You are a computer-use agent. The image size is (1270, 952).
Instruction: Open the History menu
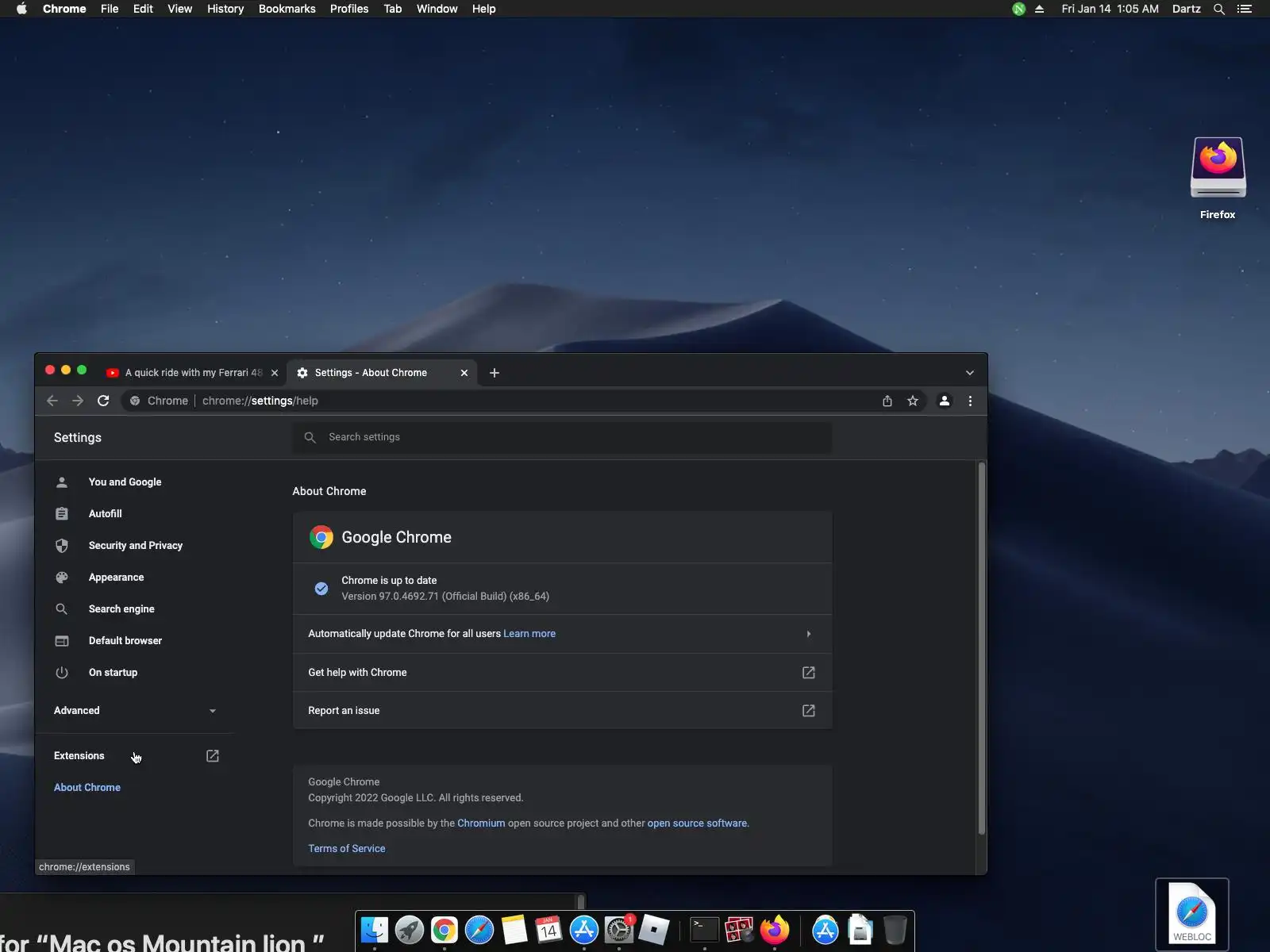[x=225, y=9]
